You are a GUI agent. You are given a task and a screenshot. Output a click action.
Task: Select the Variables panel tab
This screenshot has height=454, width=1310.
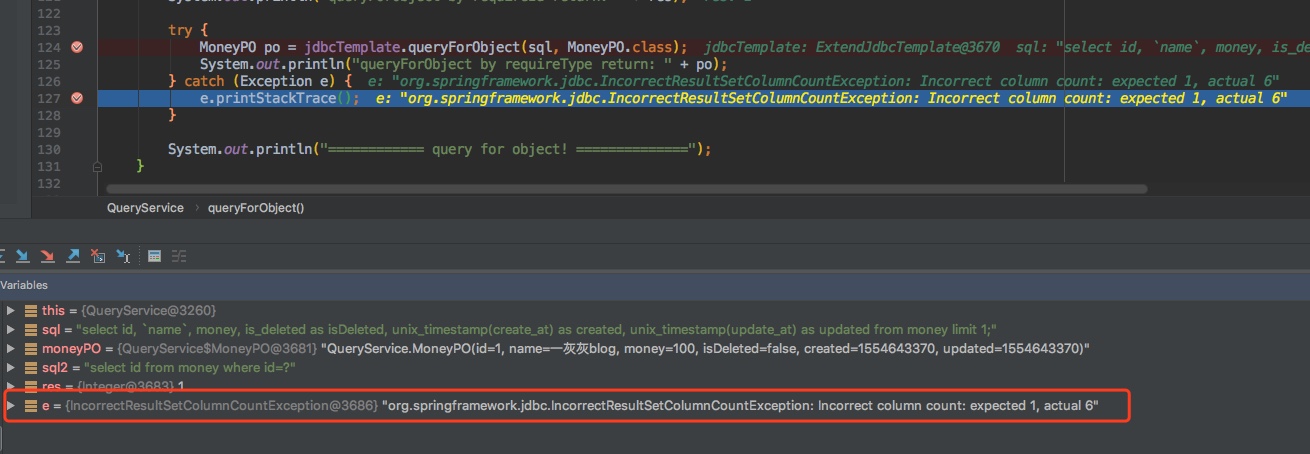24,285
